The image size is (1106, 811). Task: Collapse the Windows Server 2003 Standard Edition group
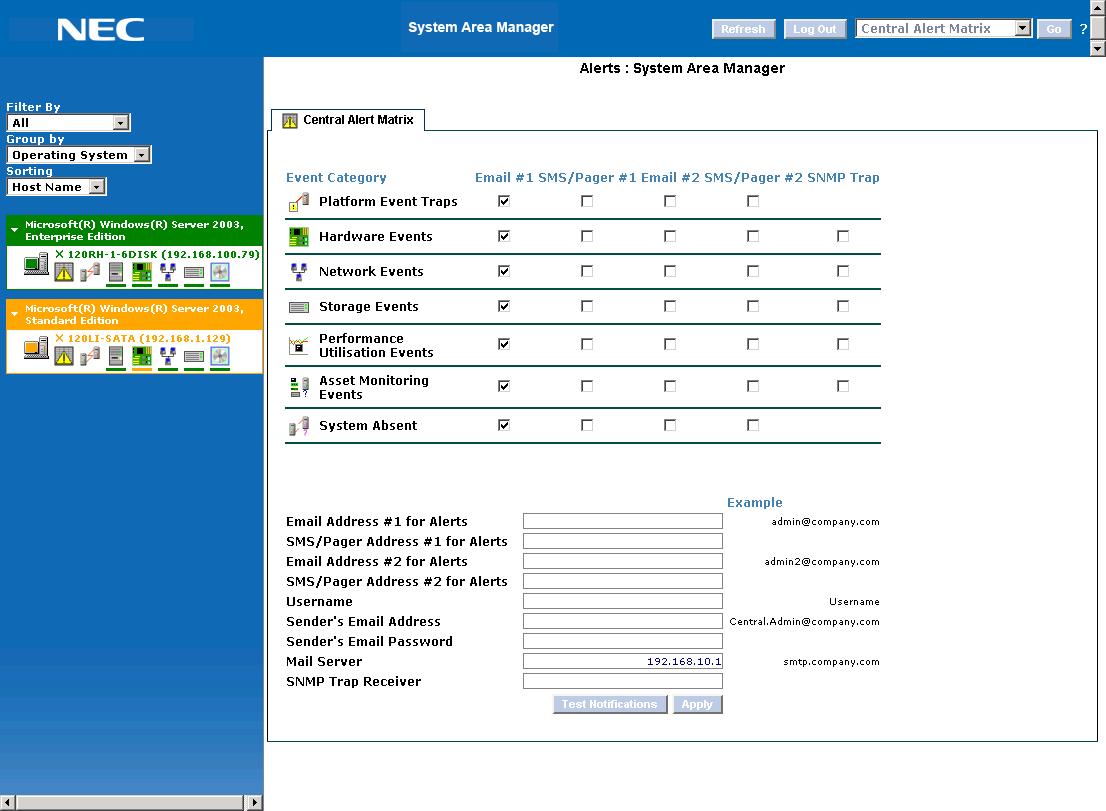[14, 314]
